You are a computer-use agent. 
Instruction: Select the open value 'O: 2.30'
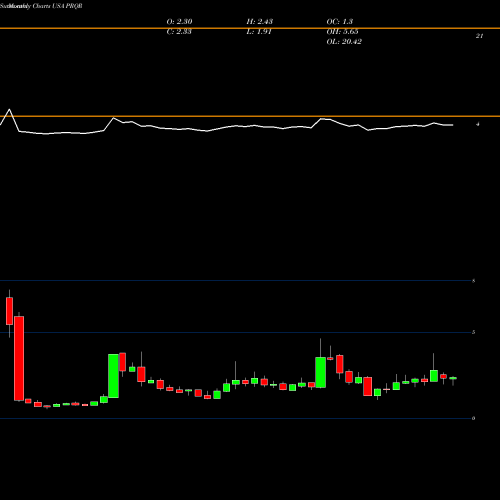(x=179, y=22)
